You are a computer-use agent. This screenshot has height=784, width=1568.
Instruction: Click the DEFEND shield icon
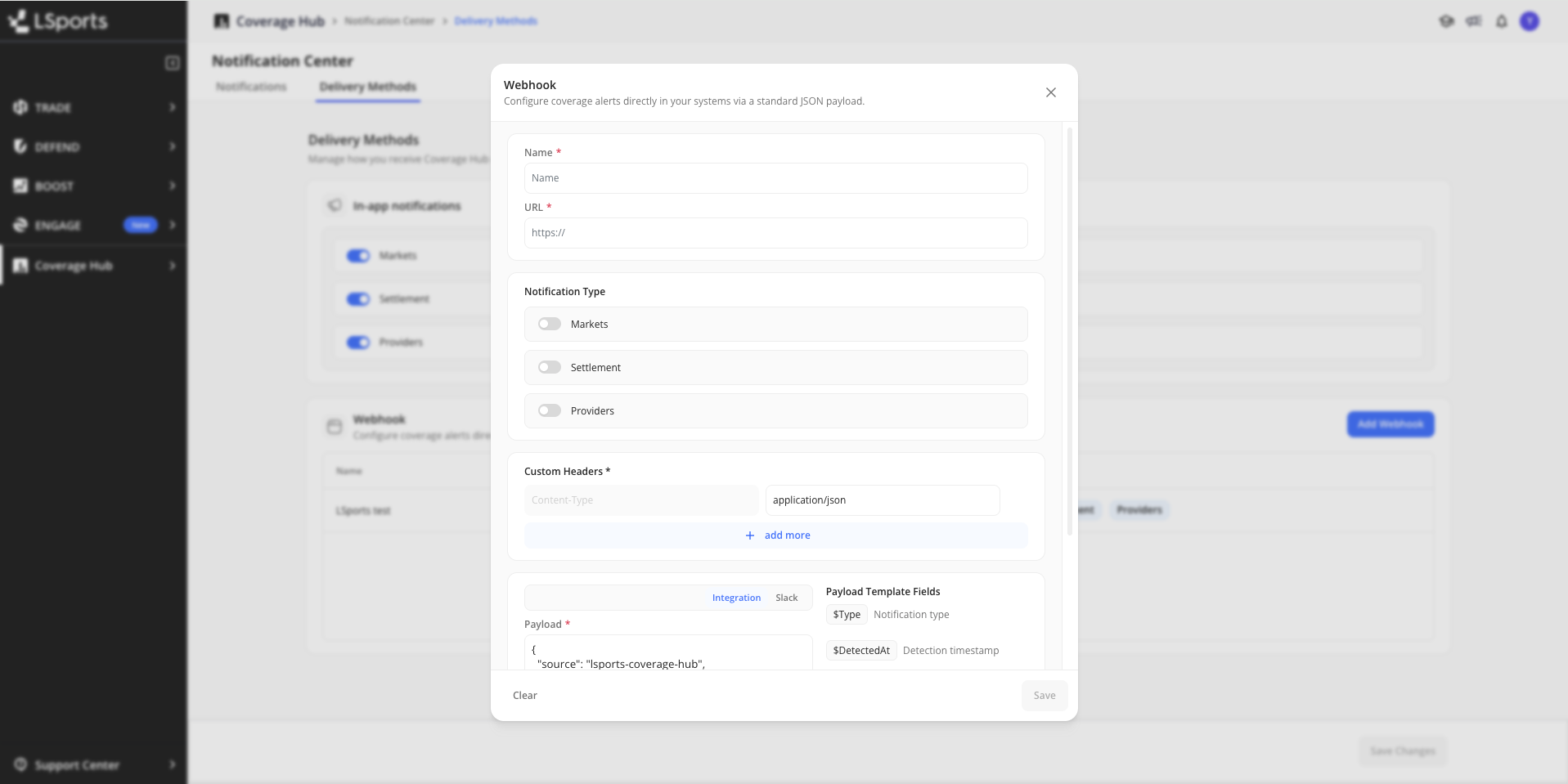pyautogui.click(x=20, y=146)
